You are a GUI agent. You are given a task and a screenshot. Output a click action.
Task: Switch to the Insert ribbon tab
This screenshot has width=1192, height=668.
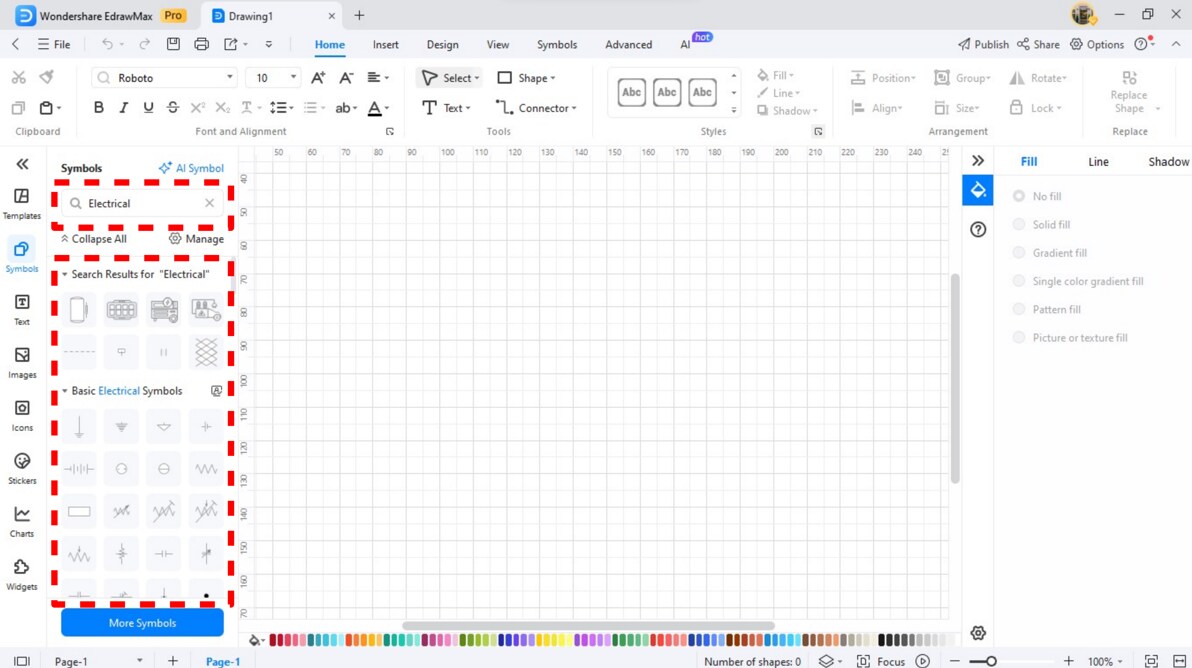pos(385,44)
